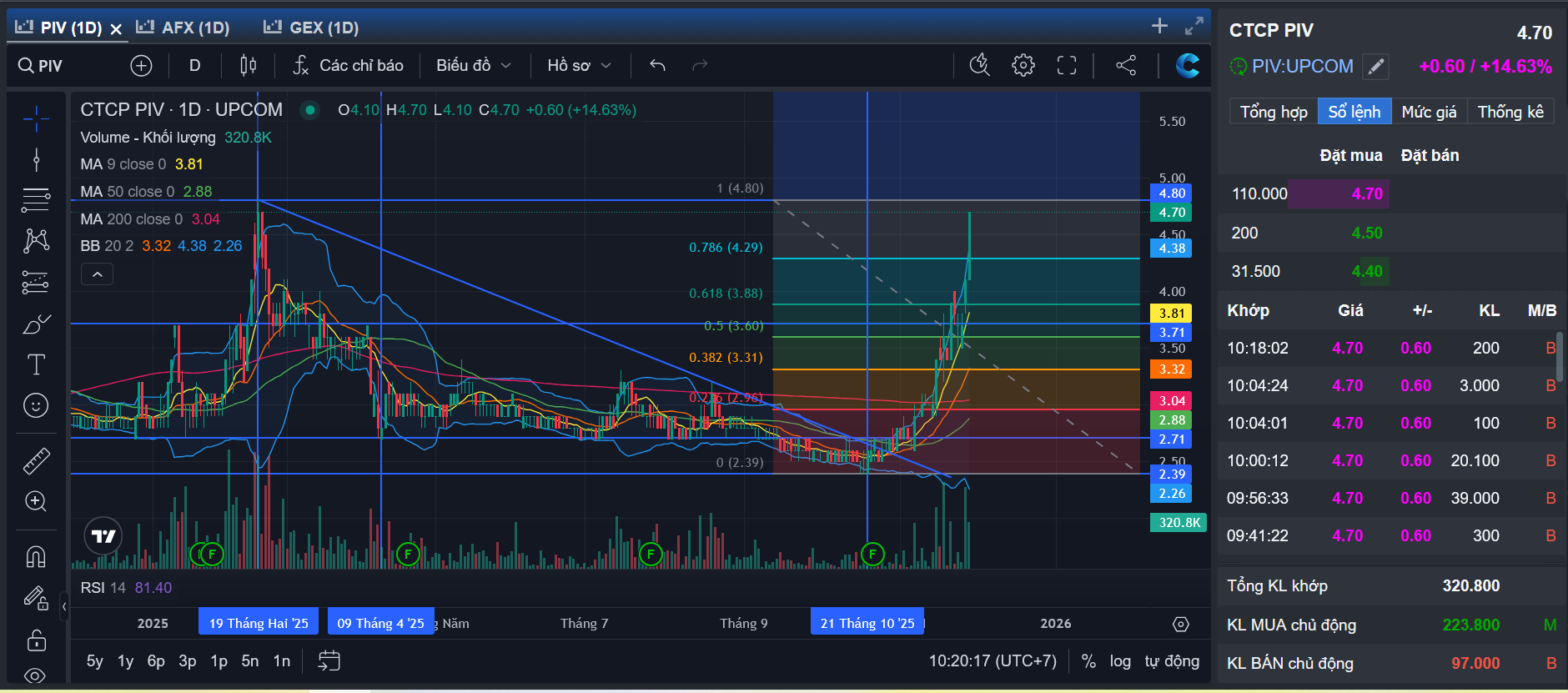Set the range to 3p
The height and width of the screenshot is (693, 1568).
(x=188, y=661)
